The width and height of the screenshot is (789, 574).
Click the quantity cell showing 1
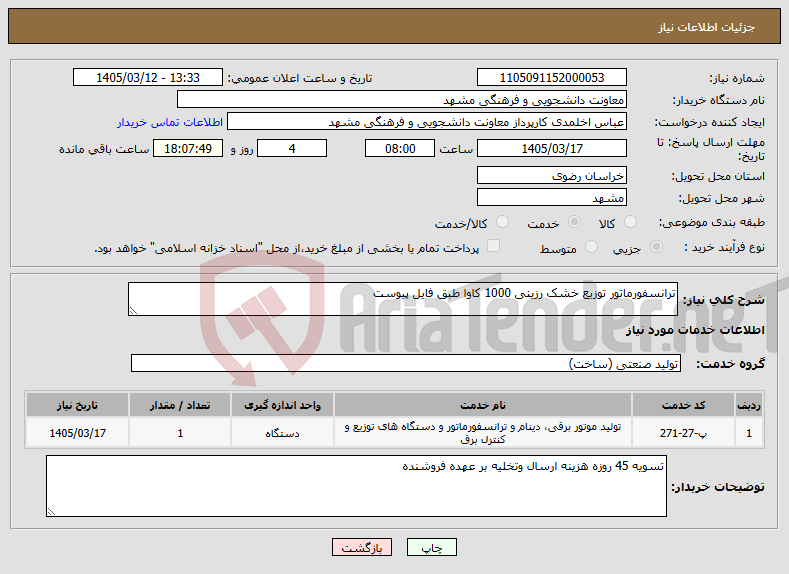pyautogui.click(x=180, y=433)
